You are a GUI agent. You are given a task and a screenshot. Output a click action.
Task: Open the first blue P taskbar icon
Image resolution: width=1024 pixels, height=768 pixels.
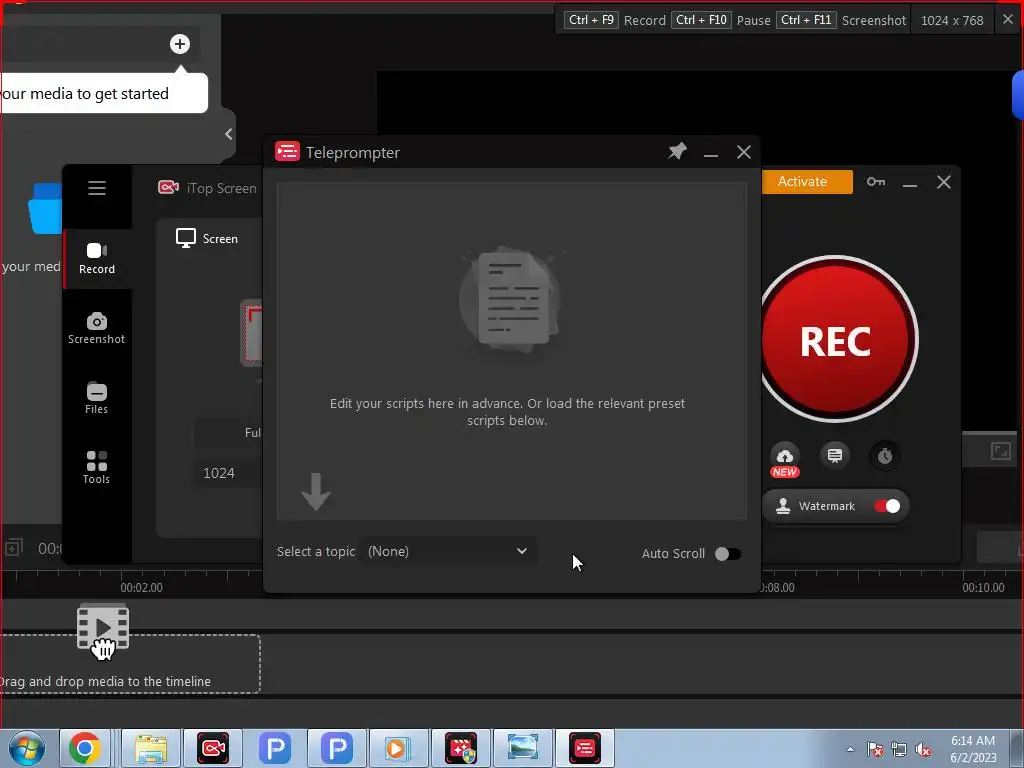(x=275, y=748)
